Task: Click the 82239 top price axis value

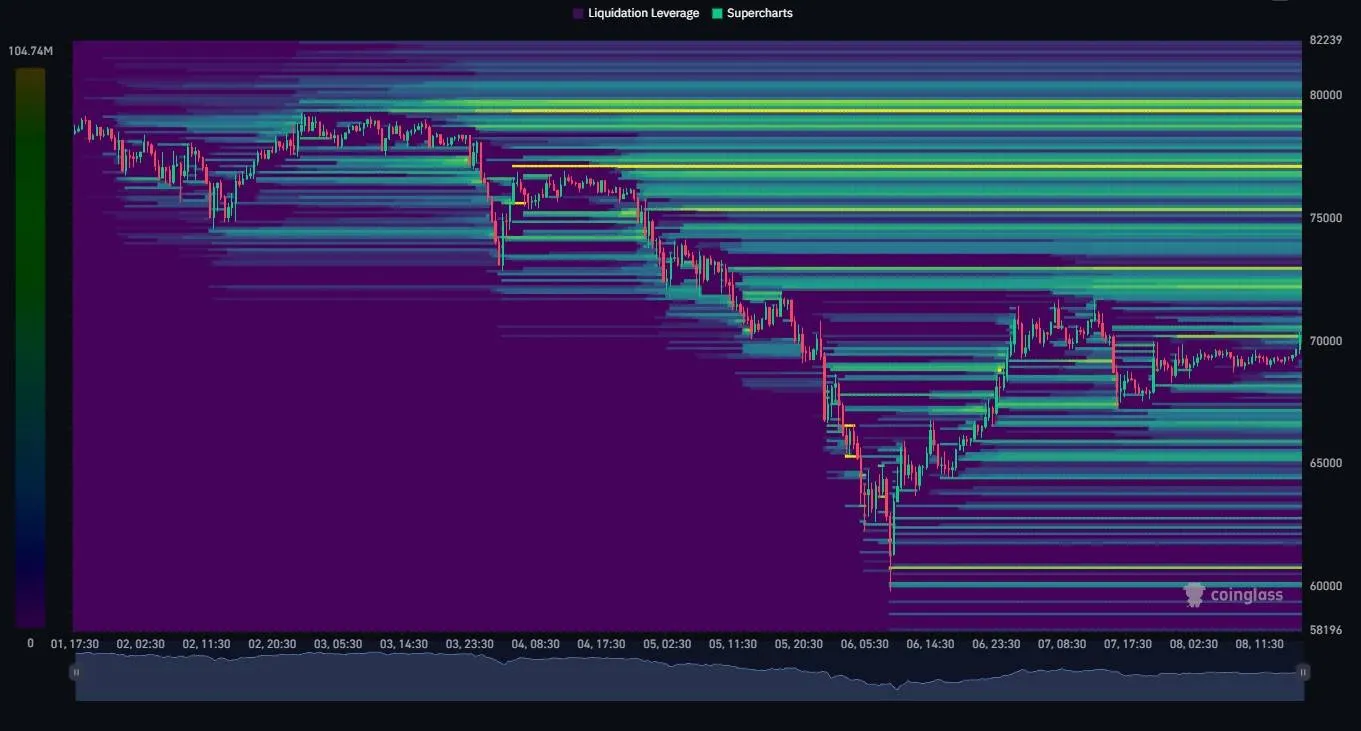Action: tap(1325, 41)
